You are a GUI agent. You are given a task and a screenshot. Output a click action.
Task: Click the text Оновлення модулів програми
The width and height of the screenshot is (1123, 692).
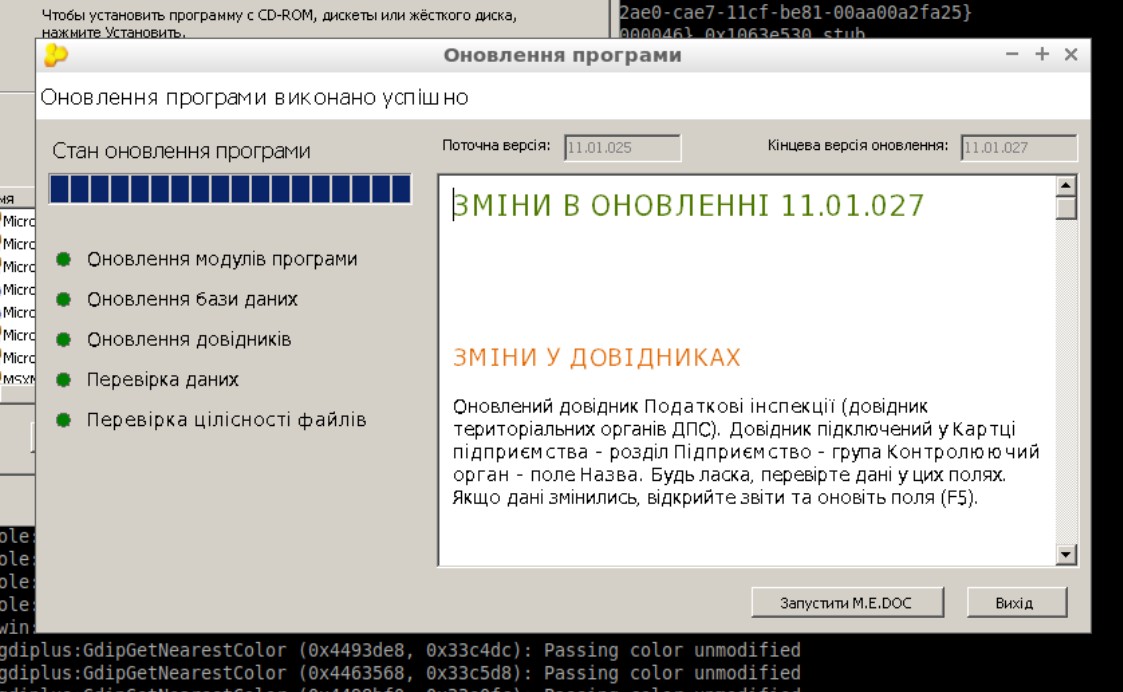point(222,259)
